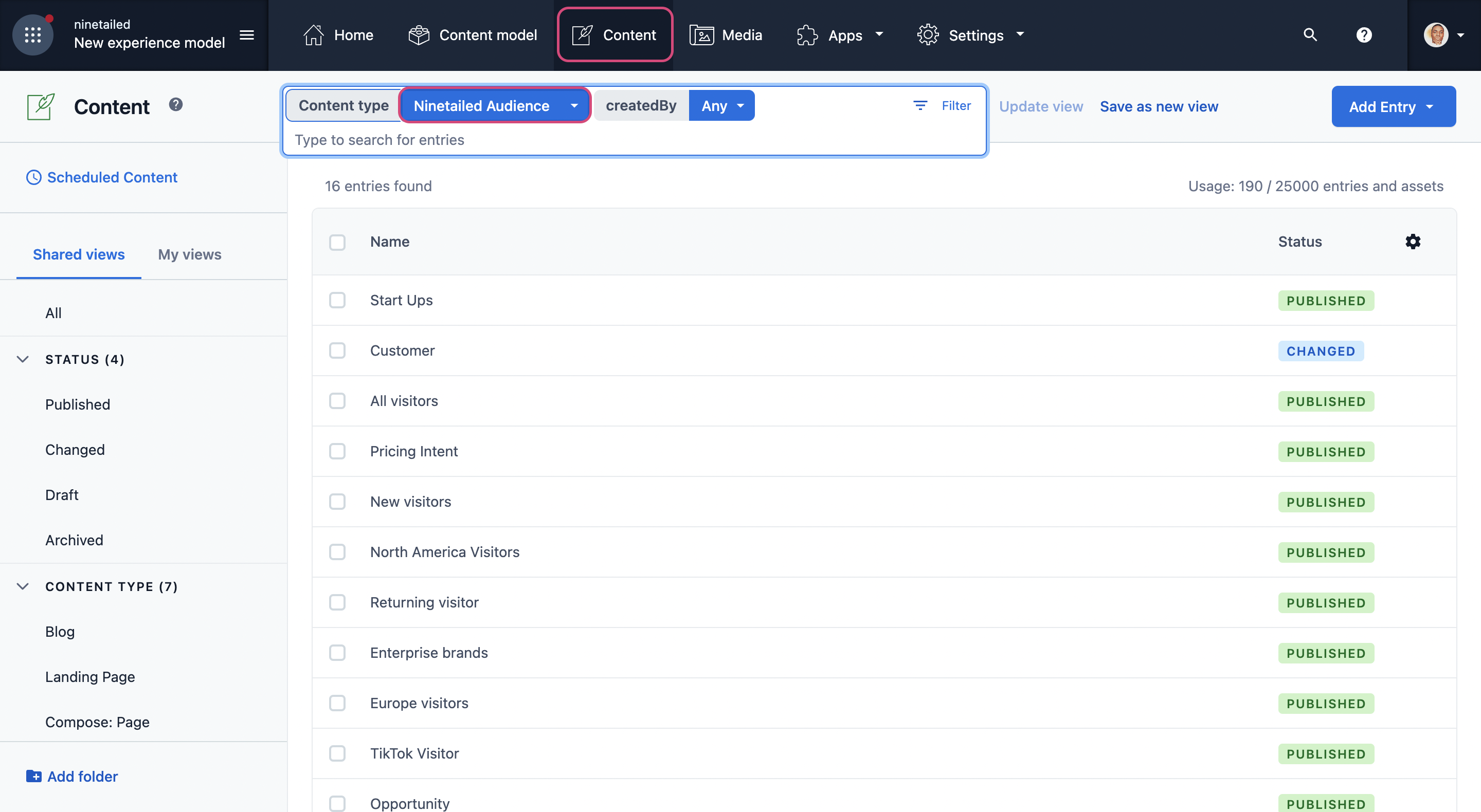Select the Changed status view

click(x=75, y=449)
